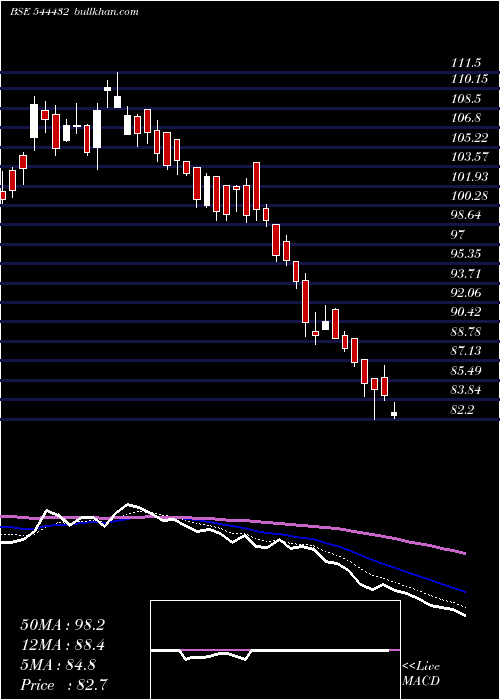
Task: Click the <<Live MACD label
Action: 421,674
